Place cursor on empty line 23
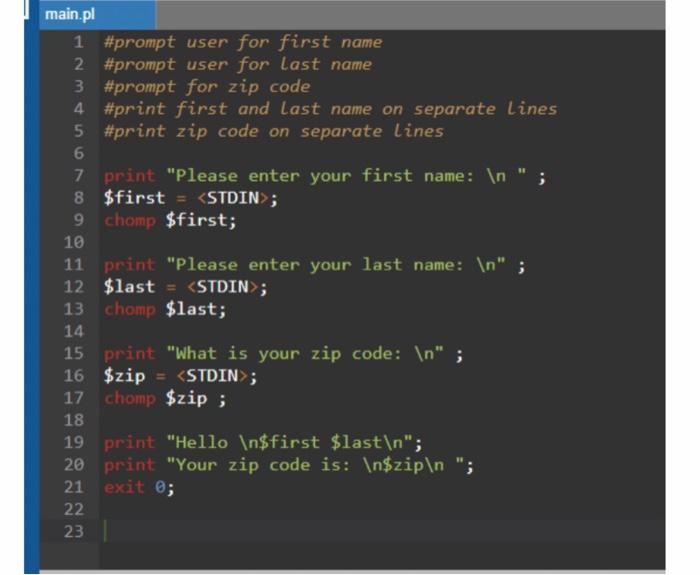The height and width of the screenshot is (575, 700). tap(384, 531)
